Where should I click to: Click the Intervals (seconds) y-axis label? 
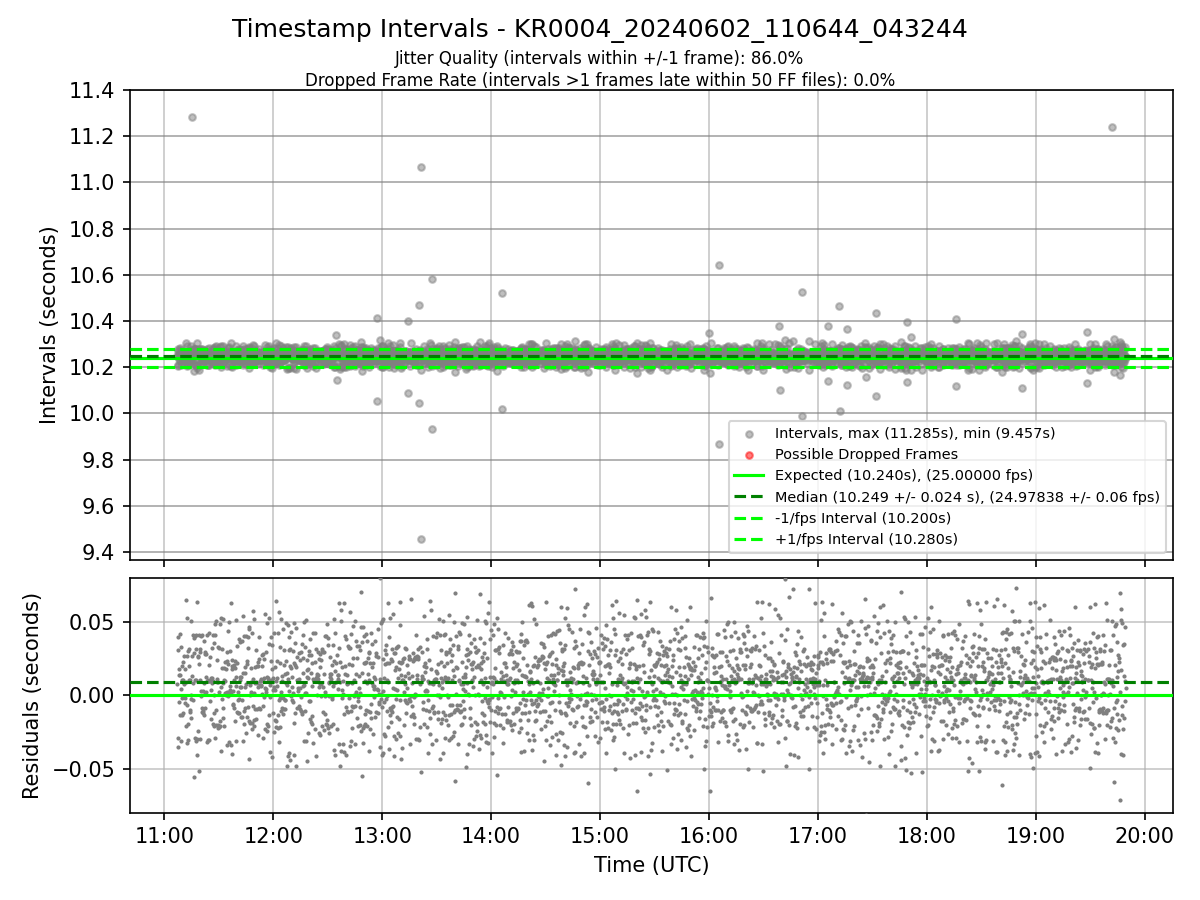[48, 325]
